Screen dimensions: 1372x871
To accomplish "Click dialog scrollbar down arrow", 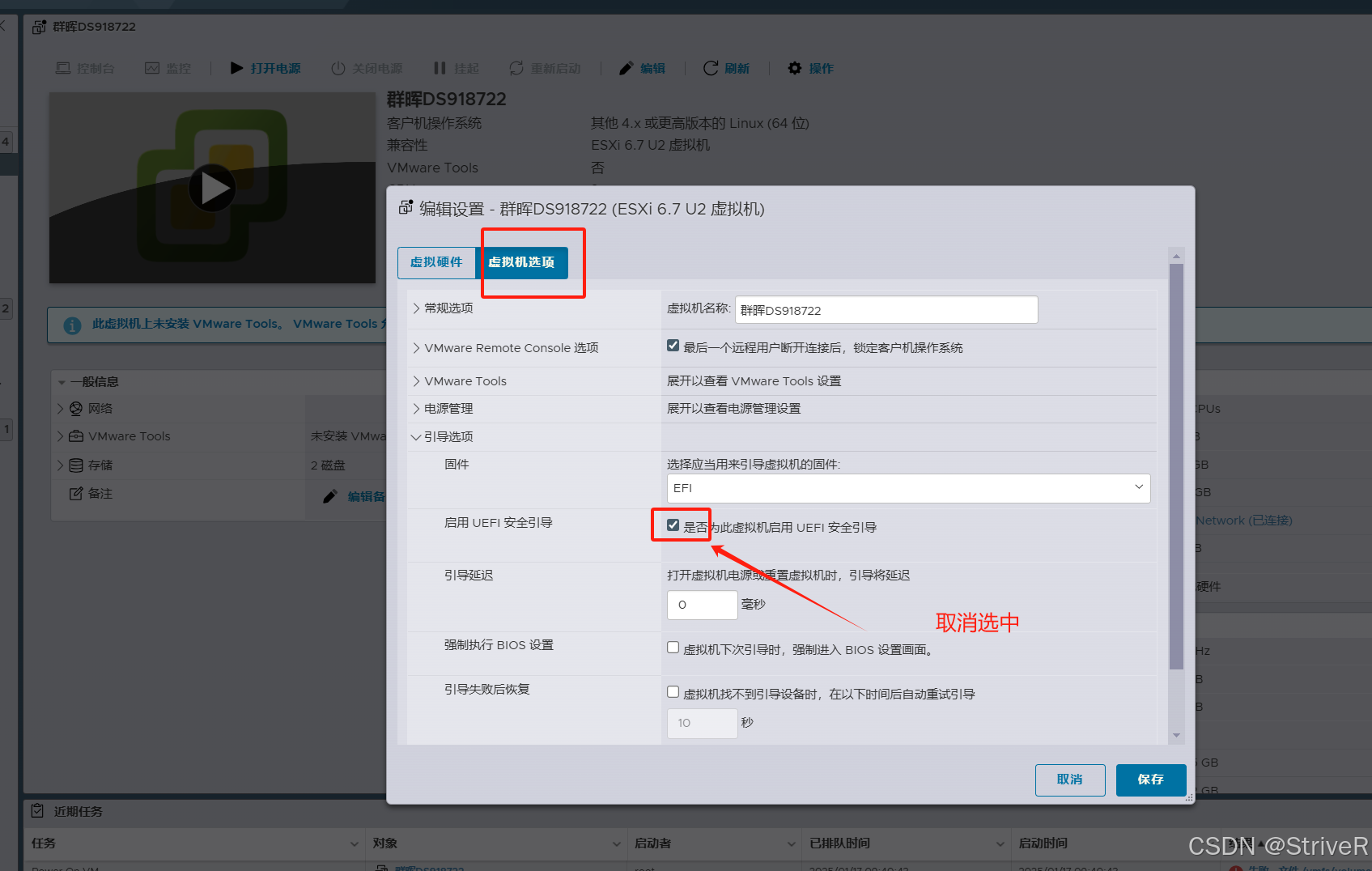I will [x=1176, y=736].
